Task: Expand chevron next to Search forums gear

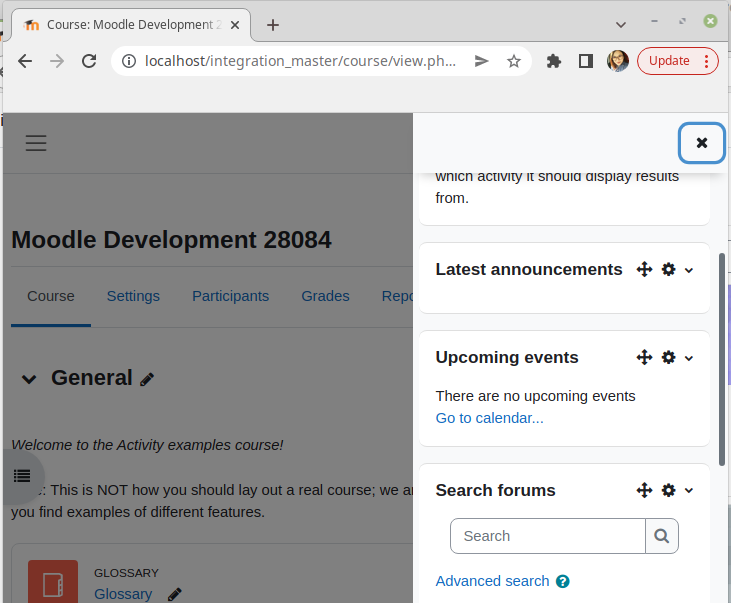Action: point(689,491)
